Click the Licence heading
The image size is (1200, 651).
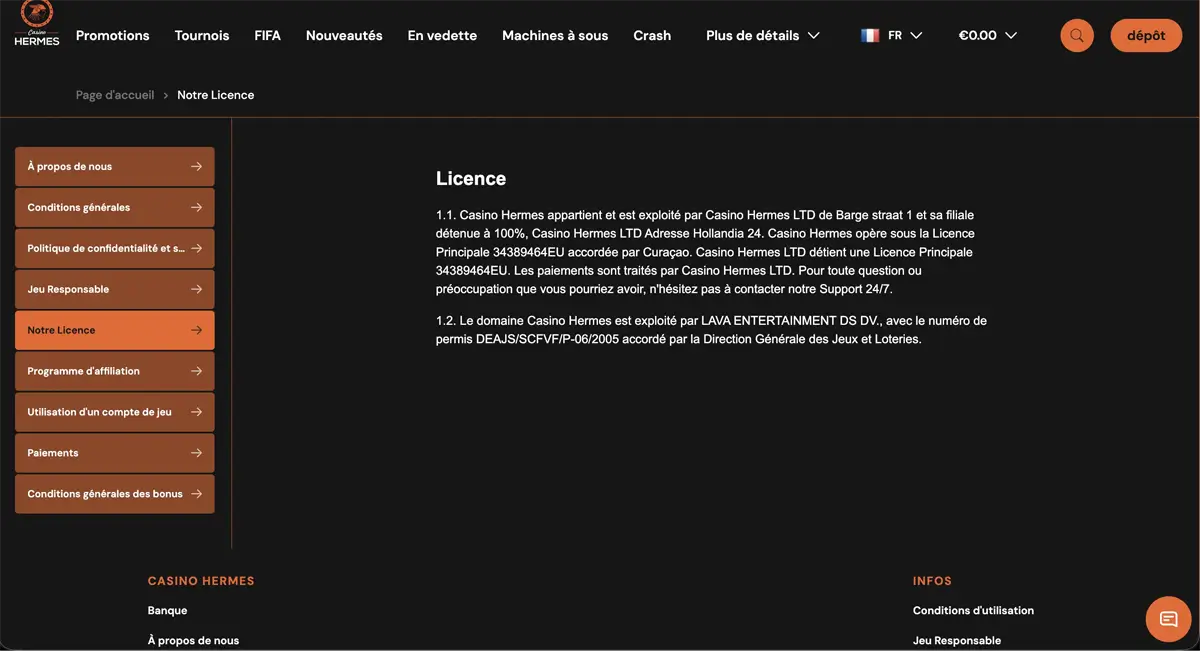click(x=471, y=179)
